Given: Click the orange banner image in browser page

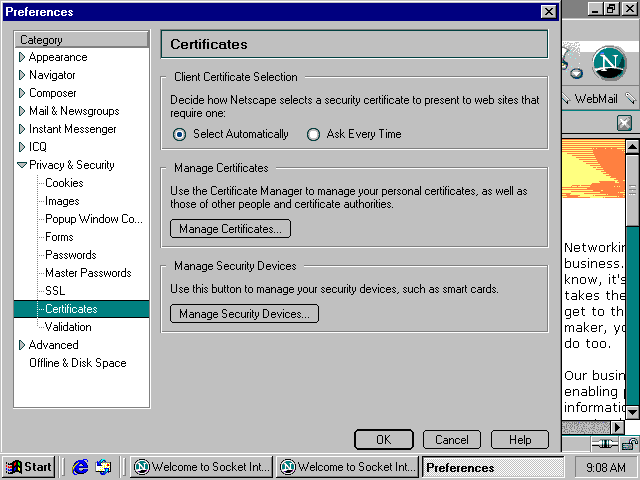Looking at the screenshot, I should 593,169.
